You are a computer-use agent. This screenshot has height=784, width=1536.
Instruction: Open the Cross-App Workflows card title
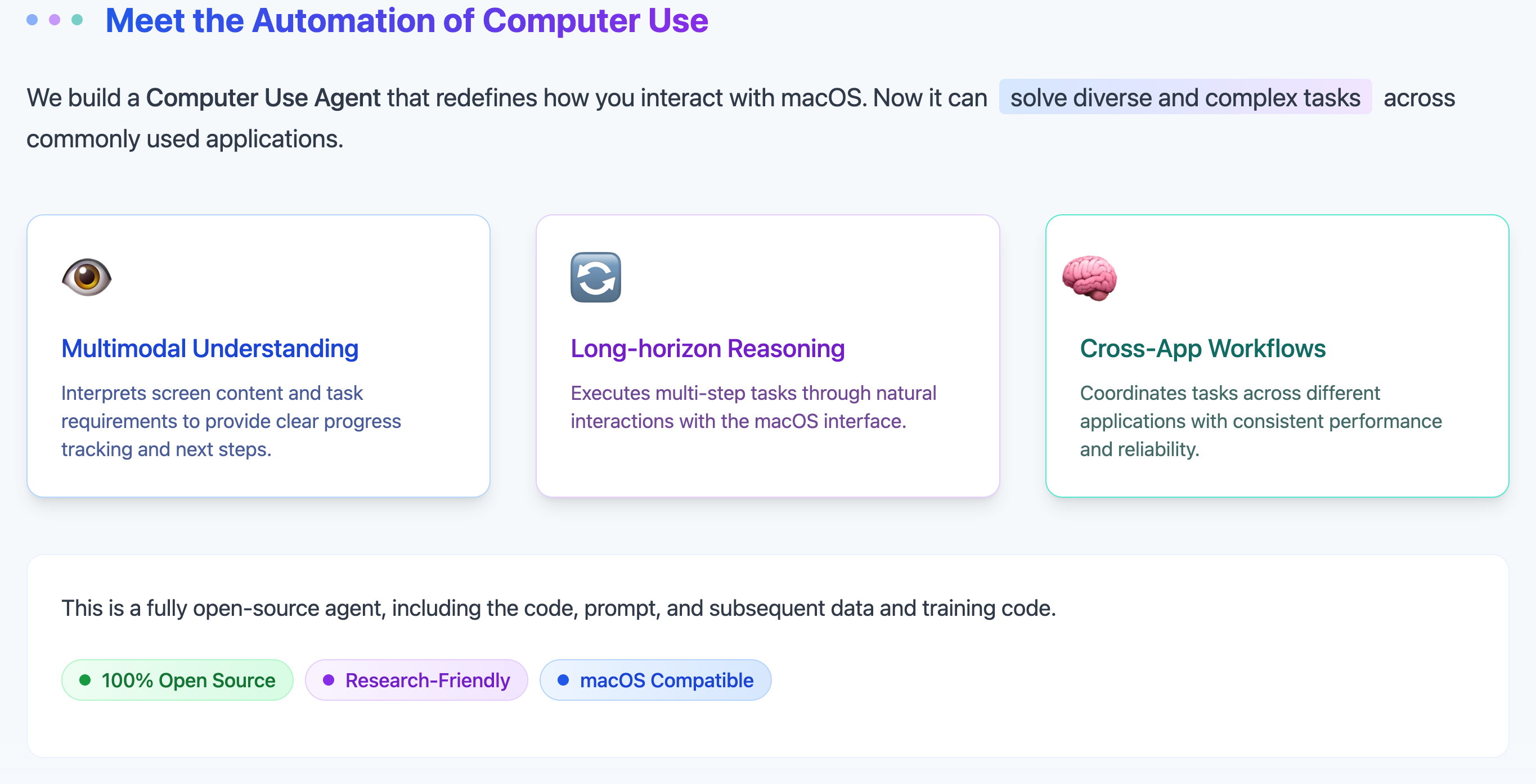tap(1203, 349)
